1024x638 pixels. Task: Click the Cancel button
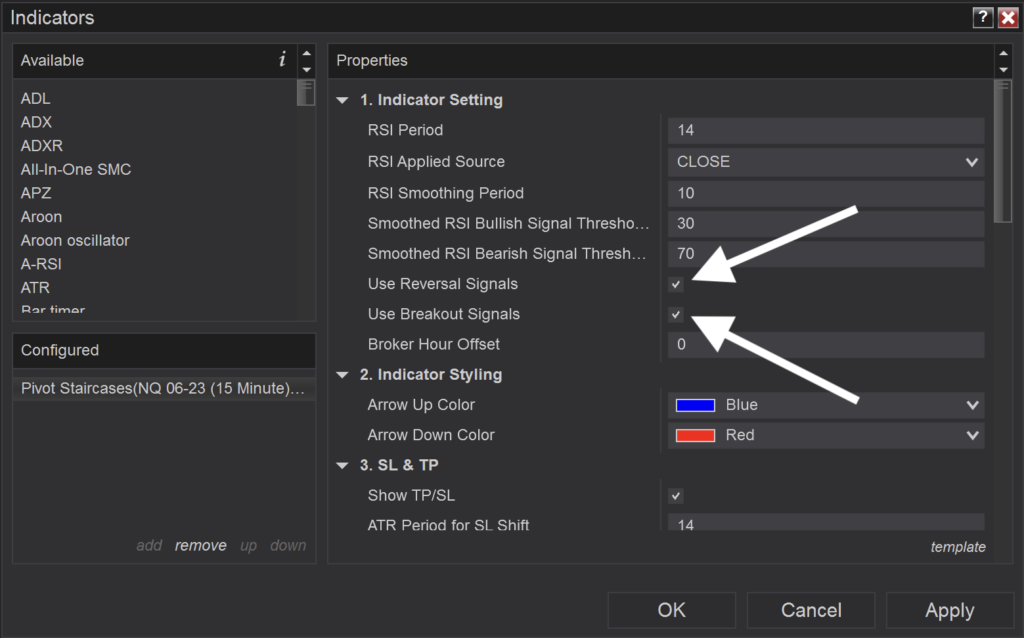[x=811, y=610]
